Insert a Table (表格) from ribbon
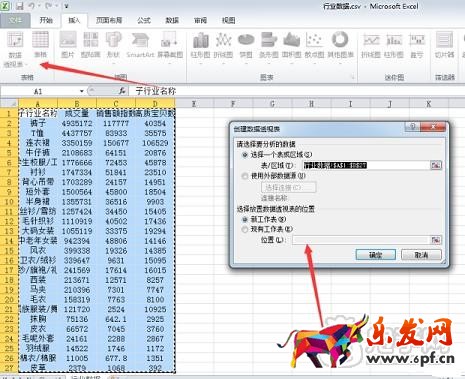 [40, 44]
